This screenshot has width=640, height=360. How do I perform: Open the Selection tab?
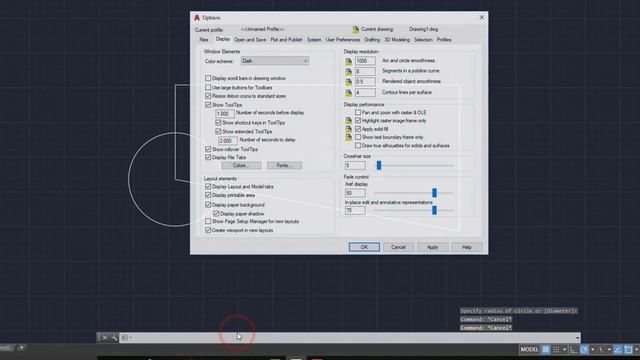pyautogui.click(x=423, y=40)
